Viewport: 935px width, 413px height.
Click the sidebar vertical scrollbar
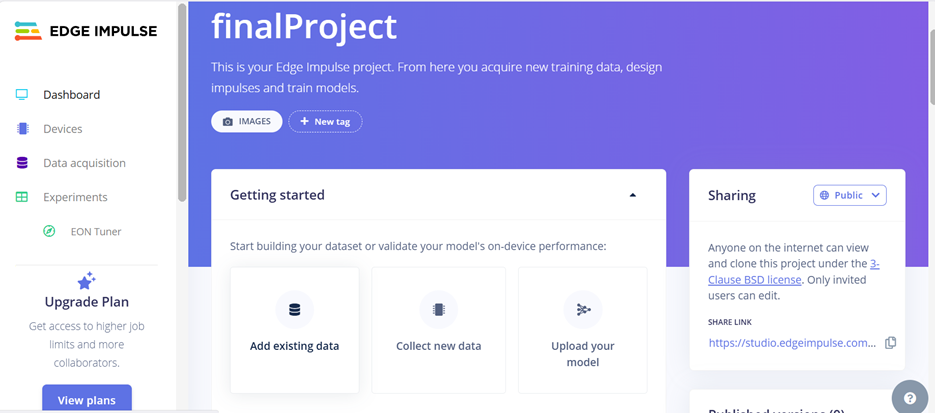tap(181, 100)
